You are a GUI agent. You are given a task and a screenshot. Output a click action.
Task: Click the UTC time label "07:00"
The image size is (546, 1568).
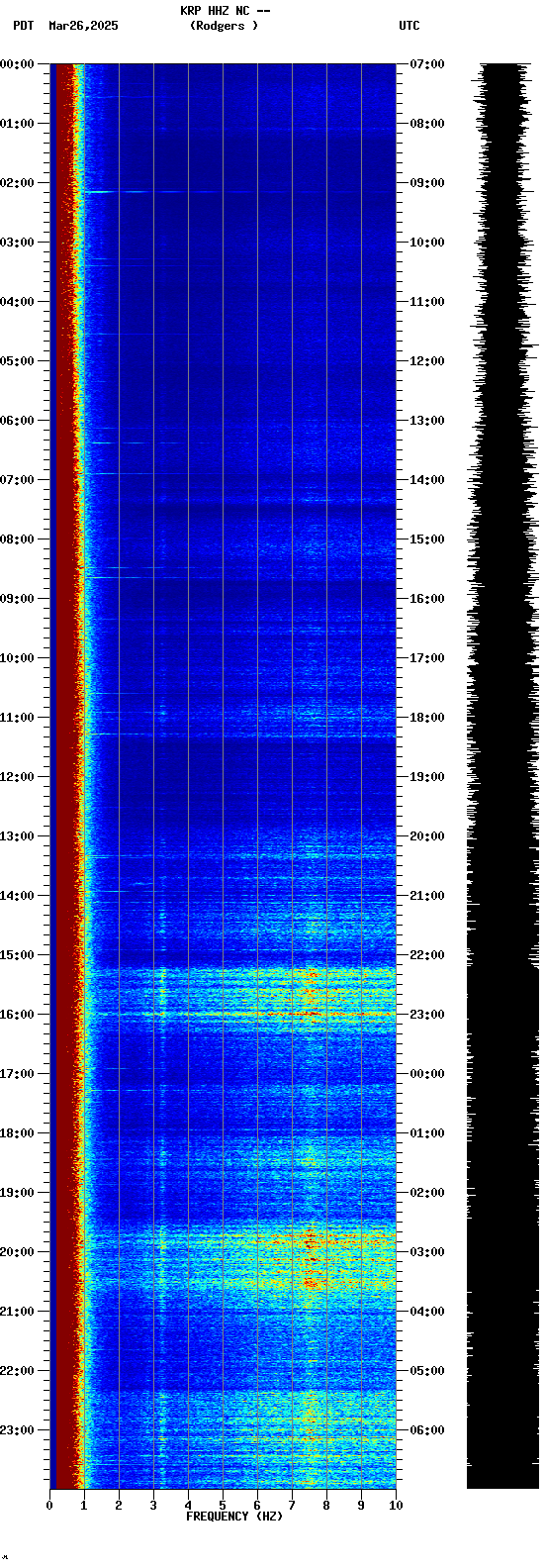pos(427,64)
